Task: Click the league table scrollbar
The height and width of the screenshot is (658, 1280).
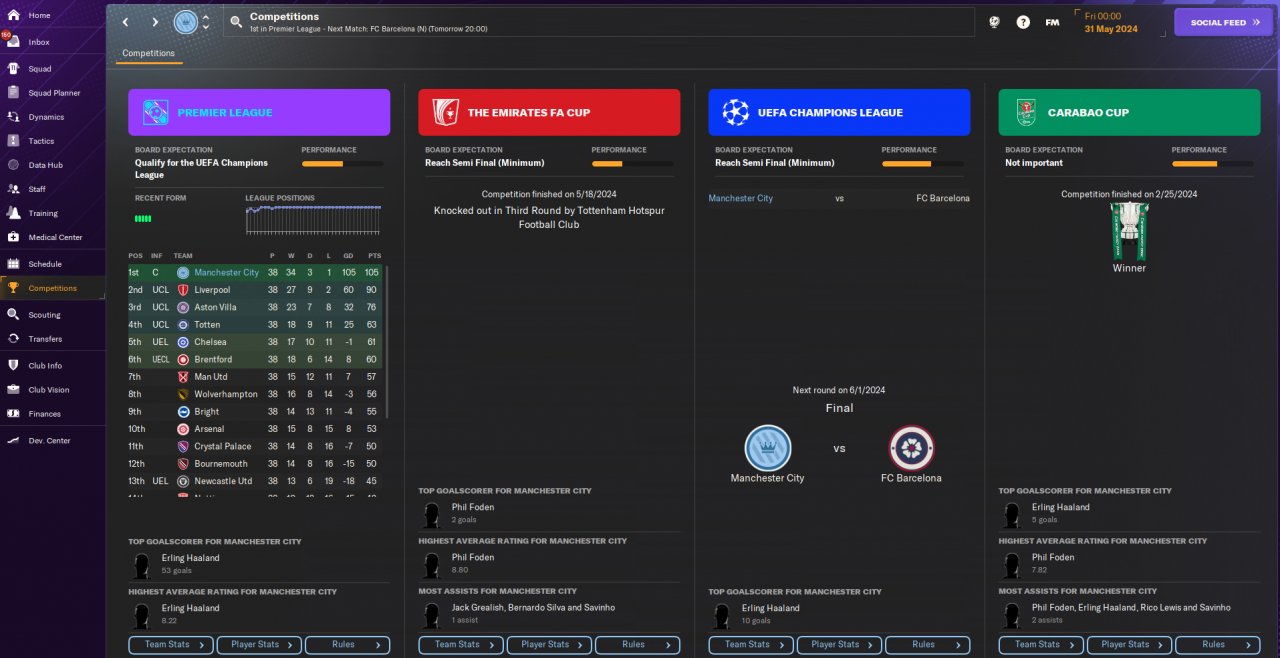Action: click(386, 340)
